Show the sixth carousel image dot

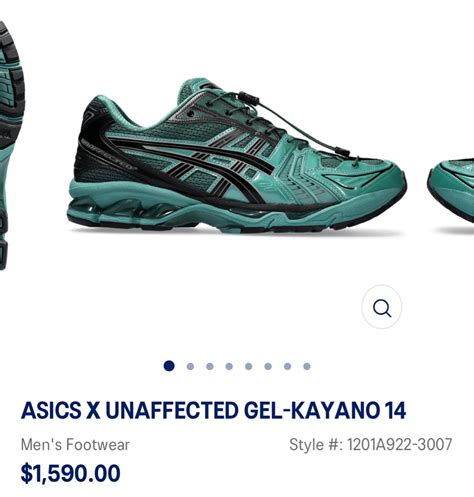pyautogui.click(x=268, y=366)
